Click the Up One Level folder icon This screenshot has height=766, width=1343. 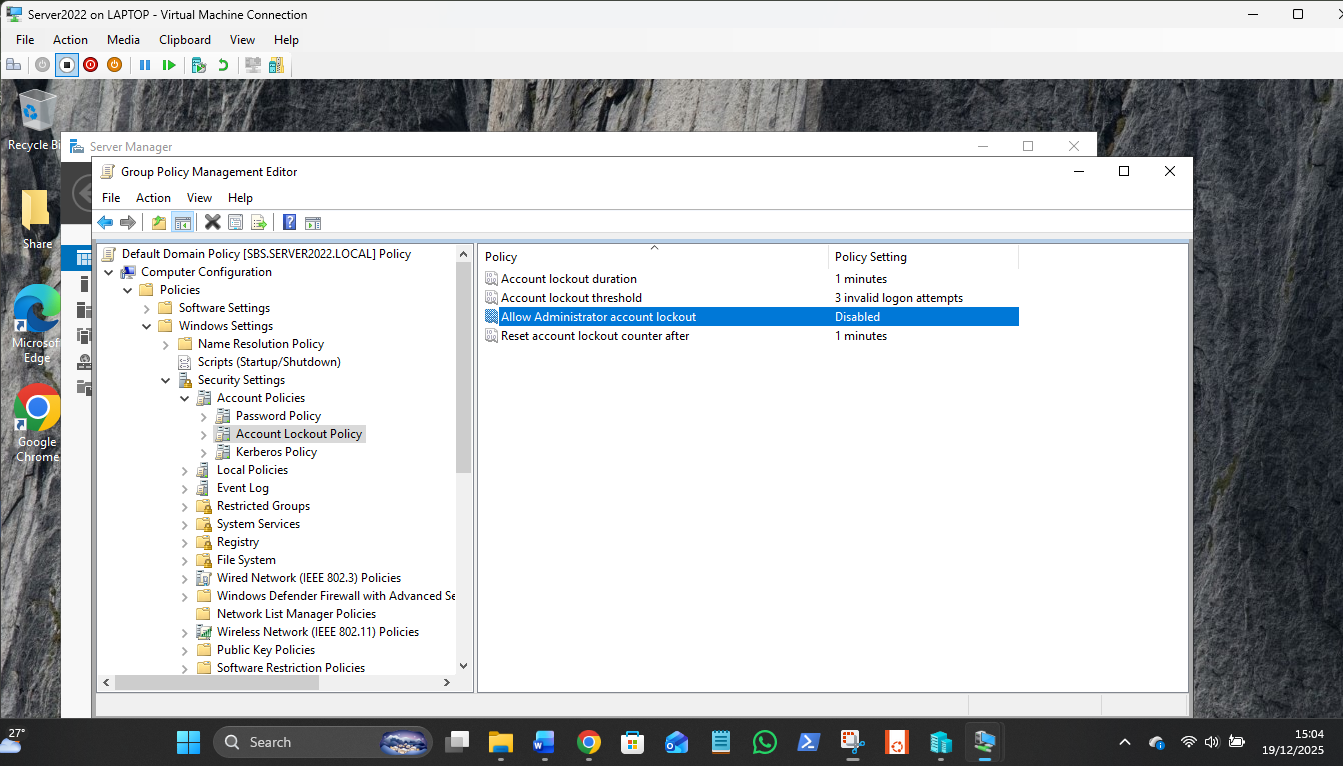coord(159,222)
